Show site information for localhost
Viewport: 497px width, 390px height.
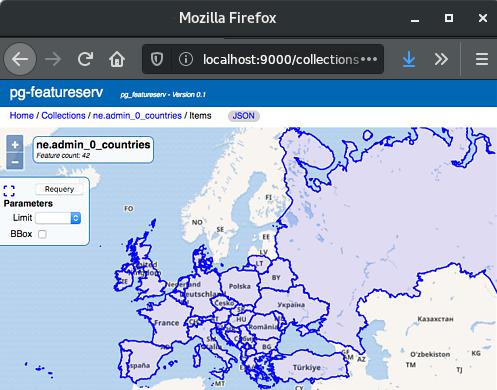coord(186,59)
